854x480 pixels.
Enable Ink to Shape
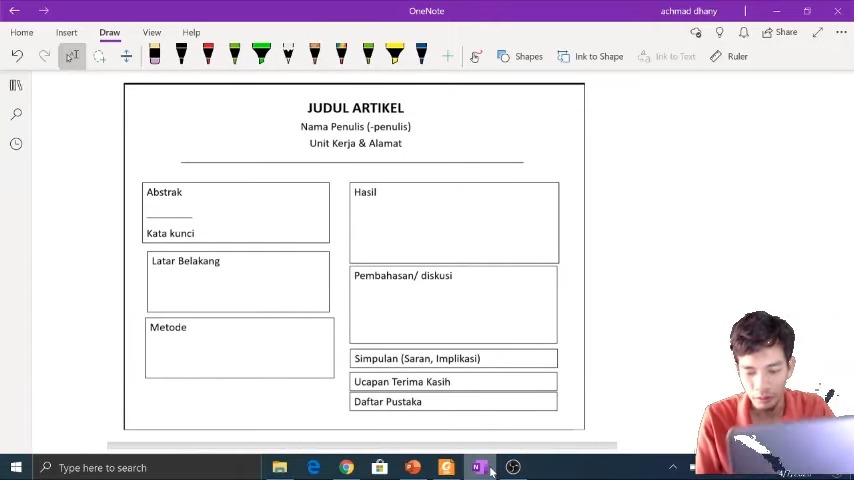[x=590, y=56]
